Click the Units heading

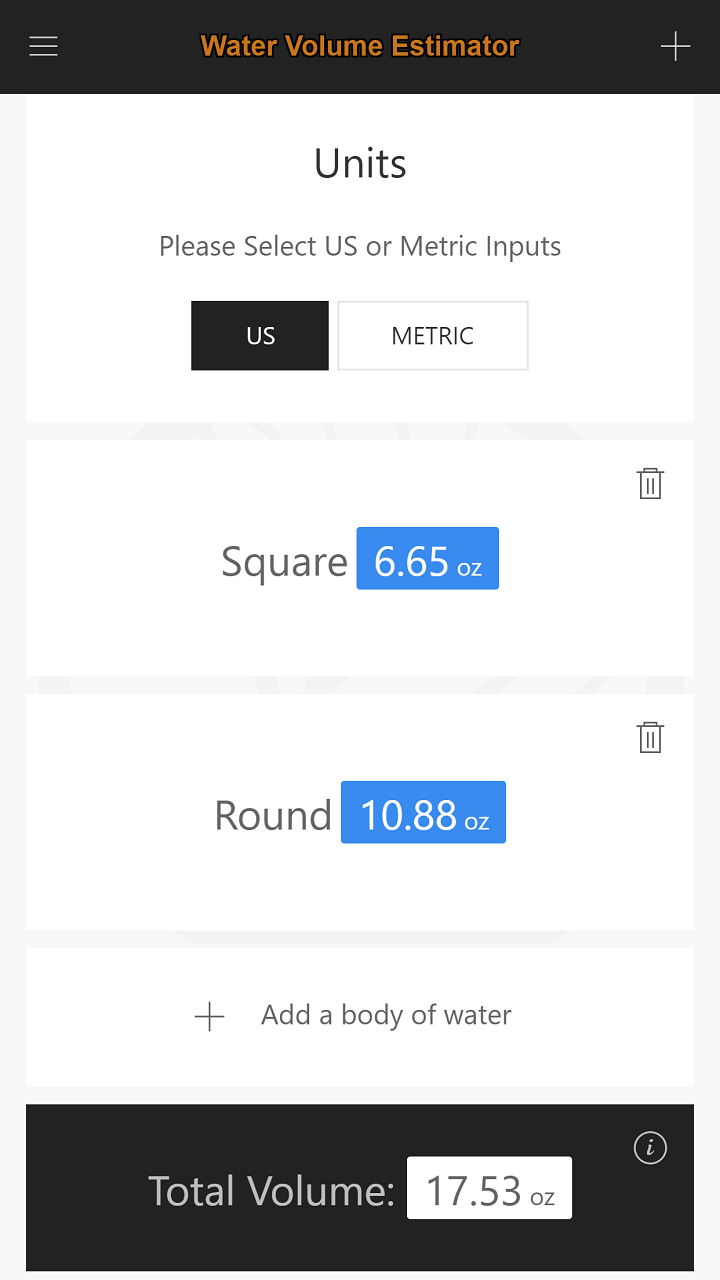tap(360, 164)
